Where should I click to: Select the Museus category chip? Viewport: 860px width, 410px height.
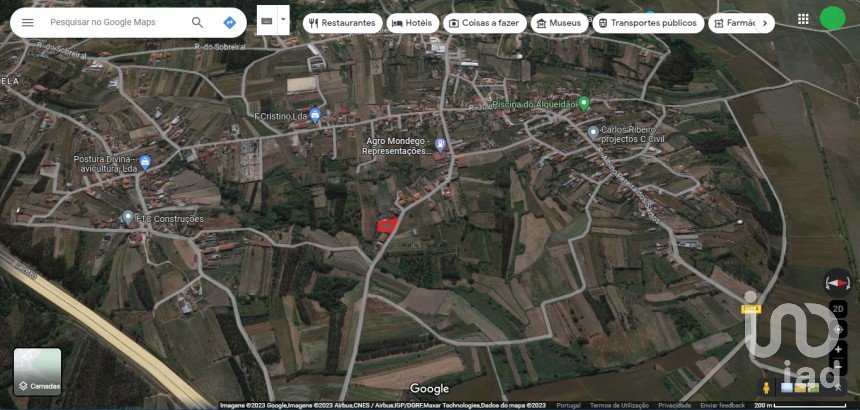(559, 23)
